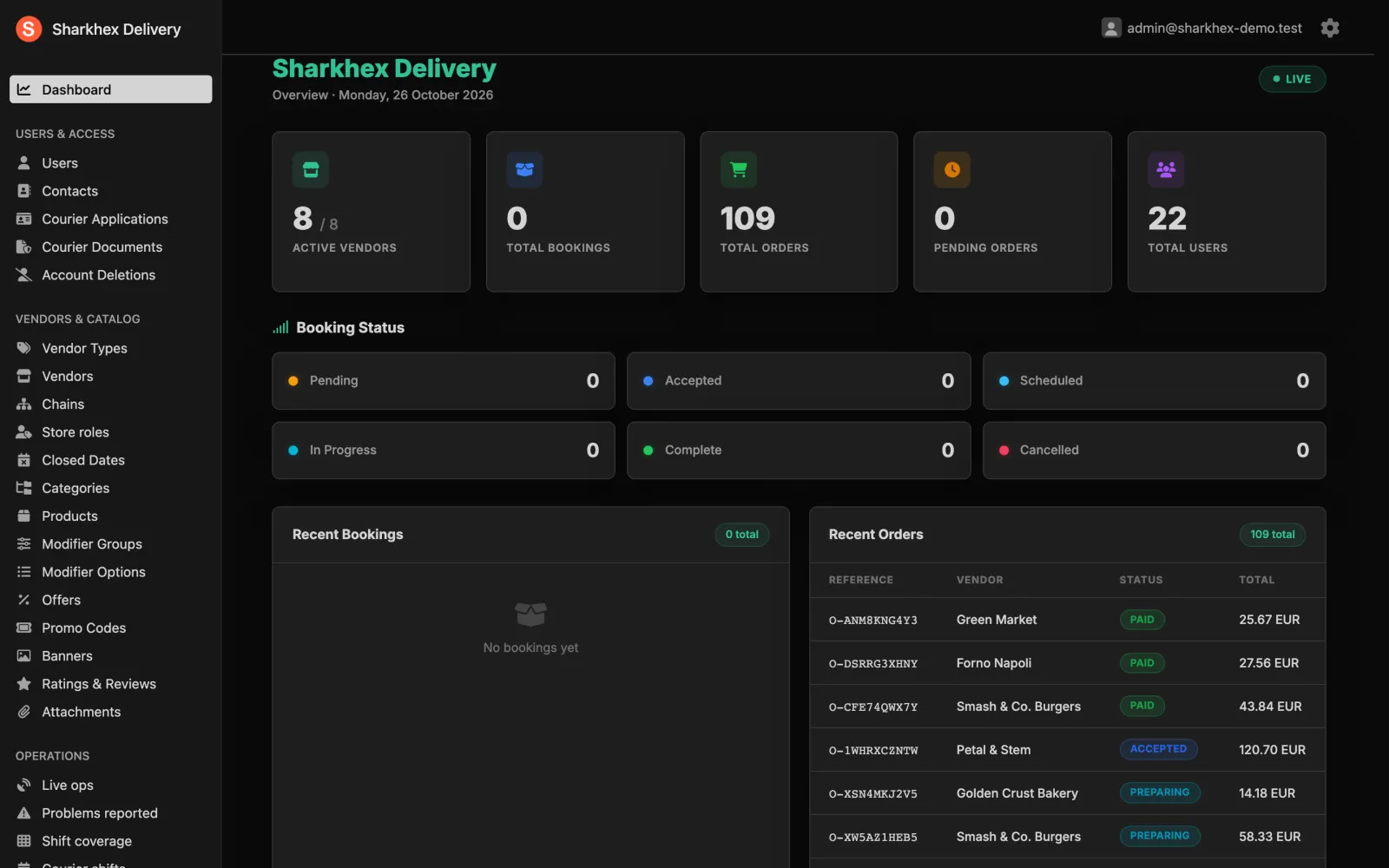Image resolution: width=1389 pixels, height=868 pixels.
Task: Open order O-1WHRXCZNTW reference
Action: (x=872, y=751)
